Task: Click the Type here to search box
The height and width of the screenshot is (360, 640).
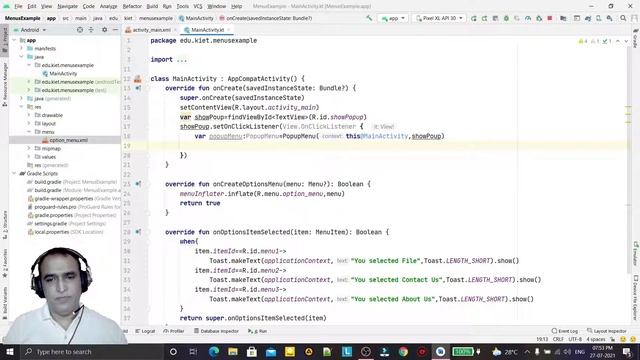Action: pos(91,351)
